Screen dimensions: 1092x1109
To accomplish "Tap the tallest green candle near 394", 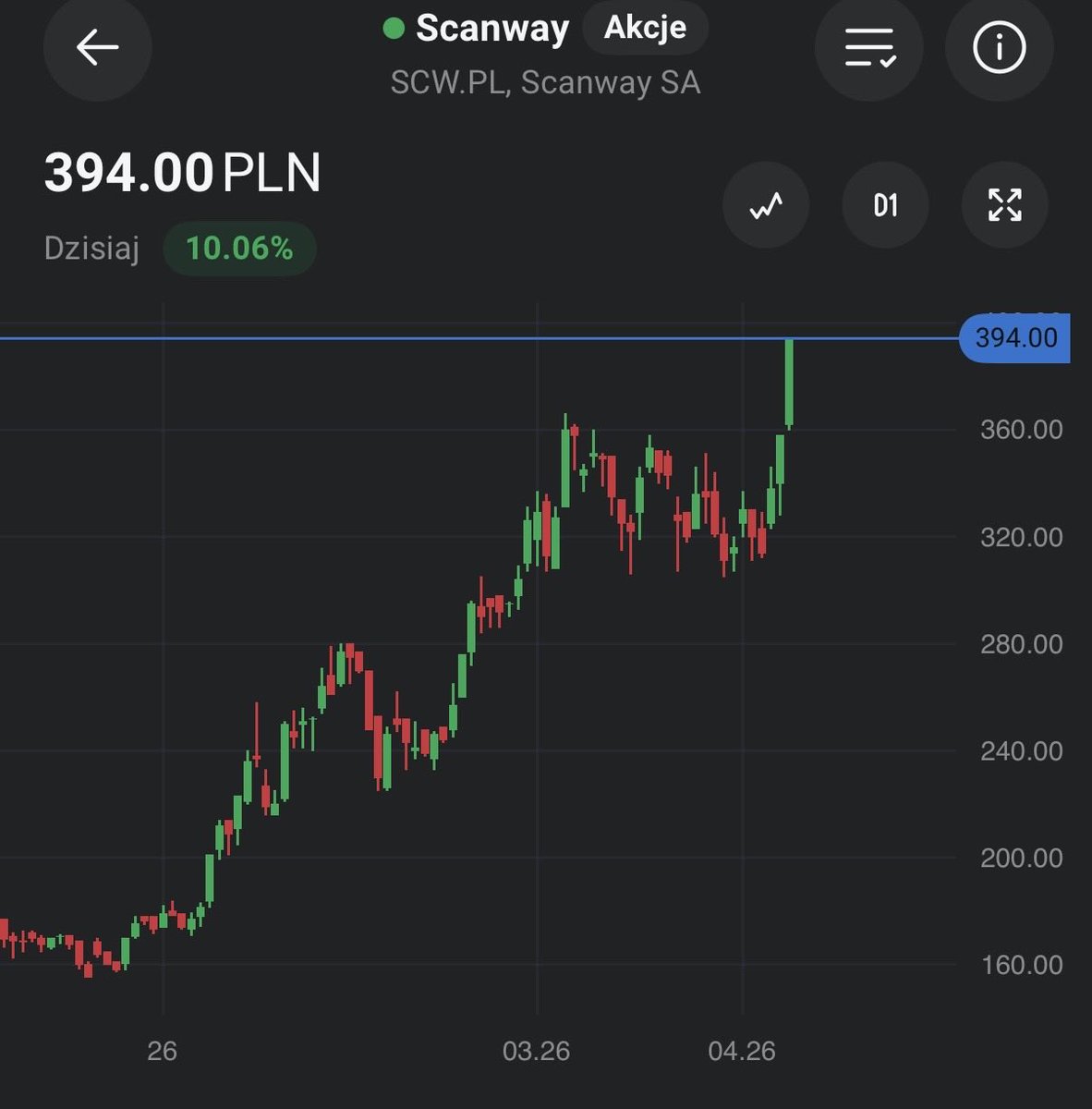I will [790, 384].
